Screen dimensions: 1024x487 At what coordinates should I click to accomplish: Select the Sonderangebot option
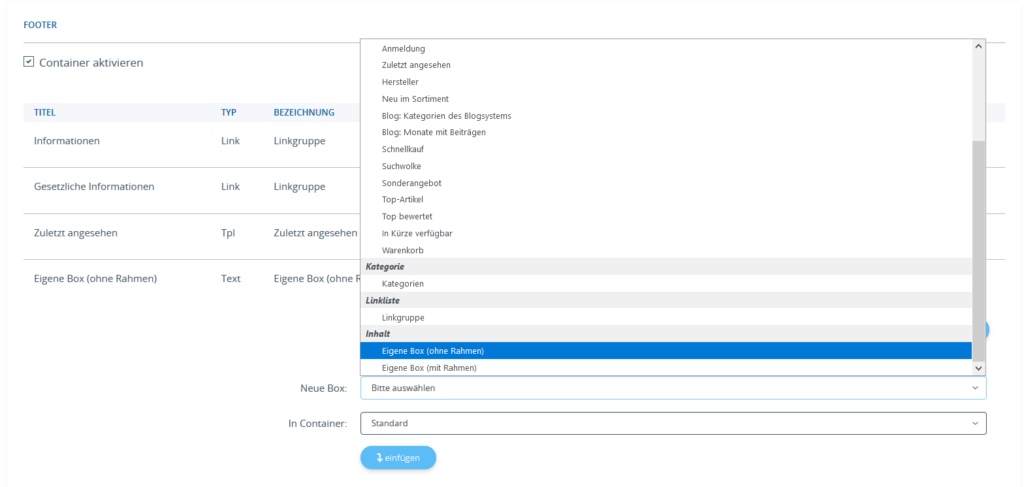411,183
